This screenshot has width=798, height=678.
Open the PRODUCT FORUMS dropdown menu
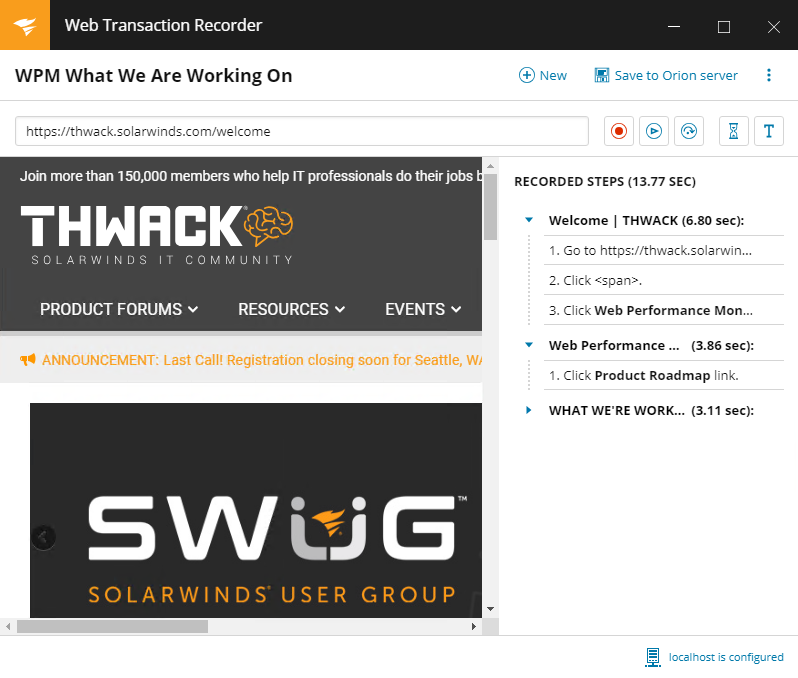pos(119,309)
